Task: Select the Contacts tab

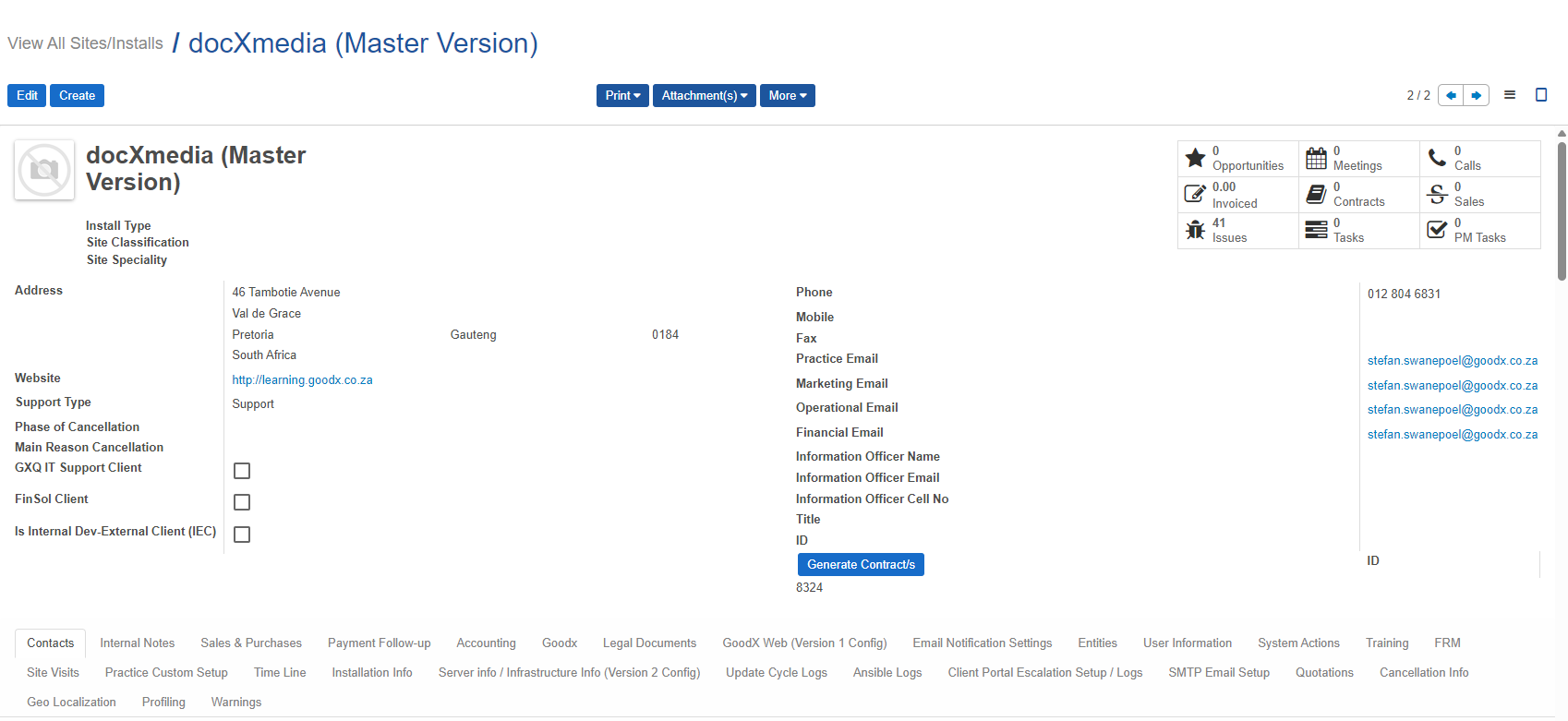Action: coord(50,643)
